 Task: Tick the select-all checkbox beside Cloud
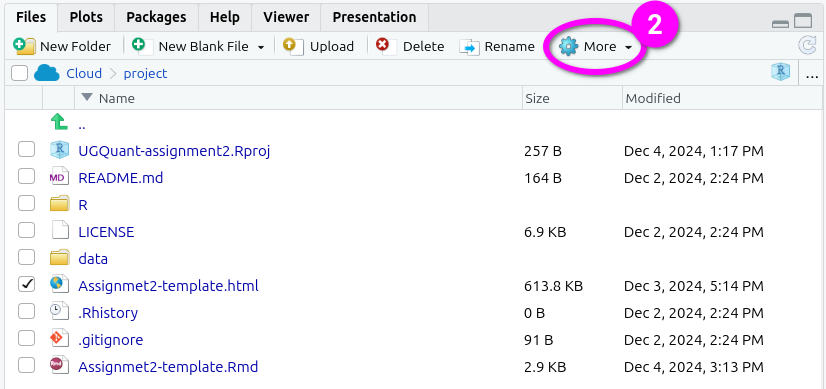coord(19,73)
